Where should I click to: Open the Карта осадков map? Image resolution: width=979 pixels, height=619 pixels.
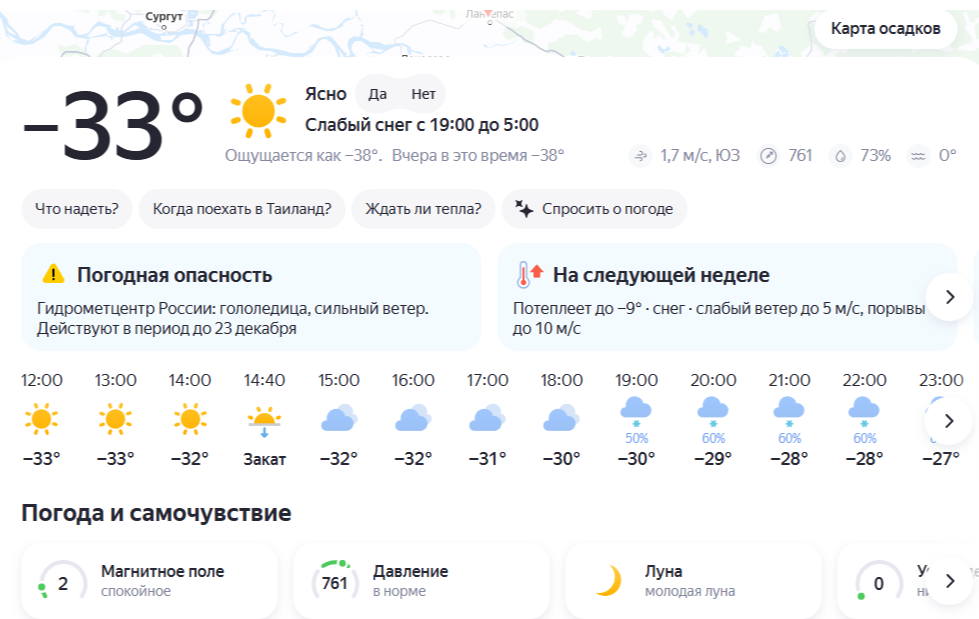[885, 29]
